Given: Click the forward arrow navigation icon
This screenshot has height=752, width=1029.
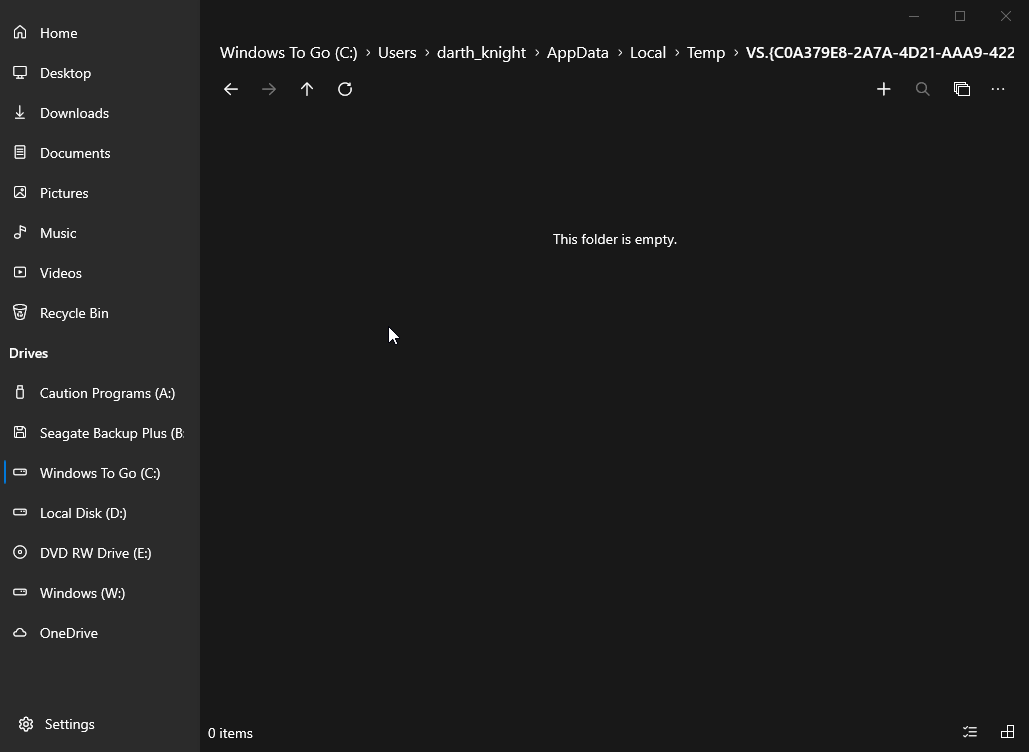Looking at the screenshot, I should tap(269, 89).
